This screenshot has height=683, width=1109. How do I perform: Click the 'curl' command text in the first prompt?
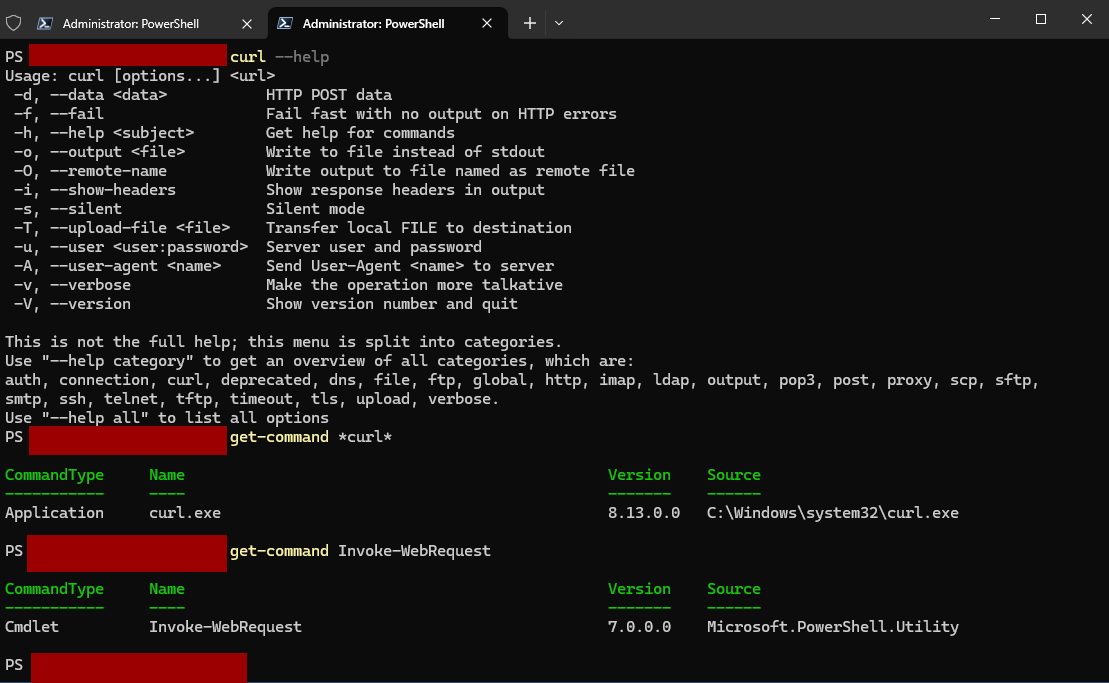(x=248, y=57)
